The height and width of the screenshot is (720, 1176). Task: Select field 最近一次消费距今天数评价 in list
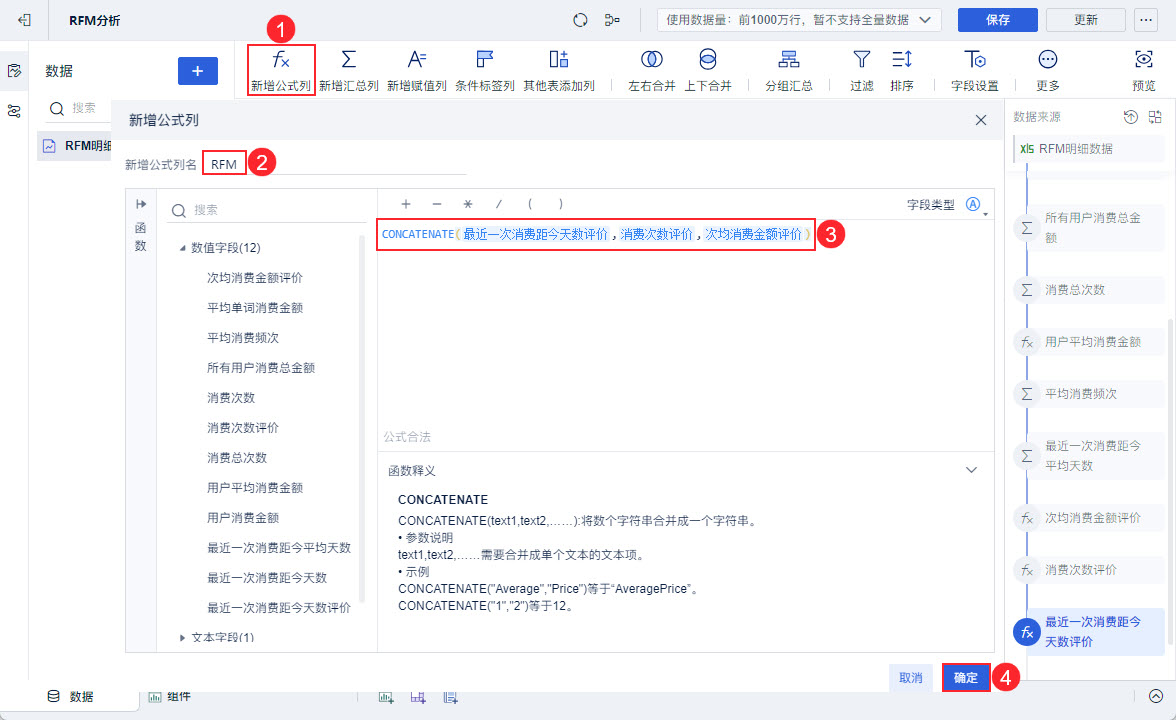coord(279,608)
